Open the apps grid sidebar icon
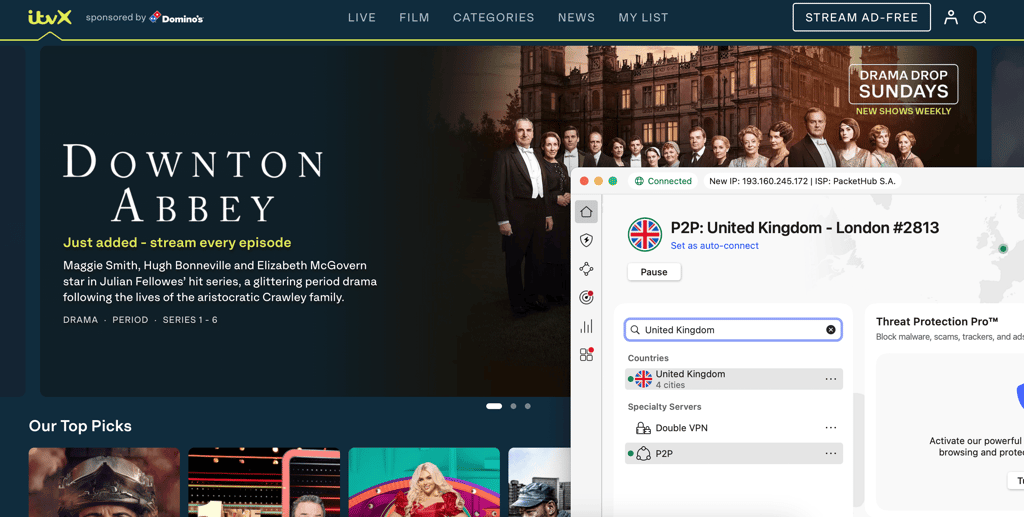The width and height of the screenshot is (1024, 517). pos(586,354)
